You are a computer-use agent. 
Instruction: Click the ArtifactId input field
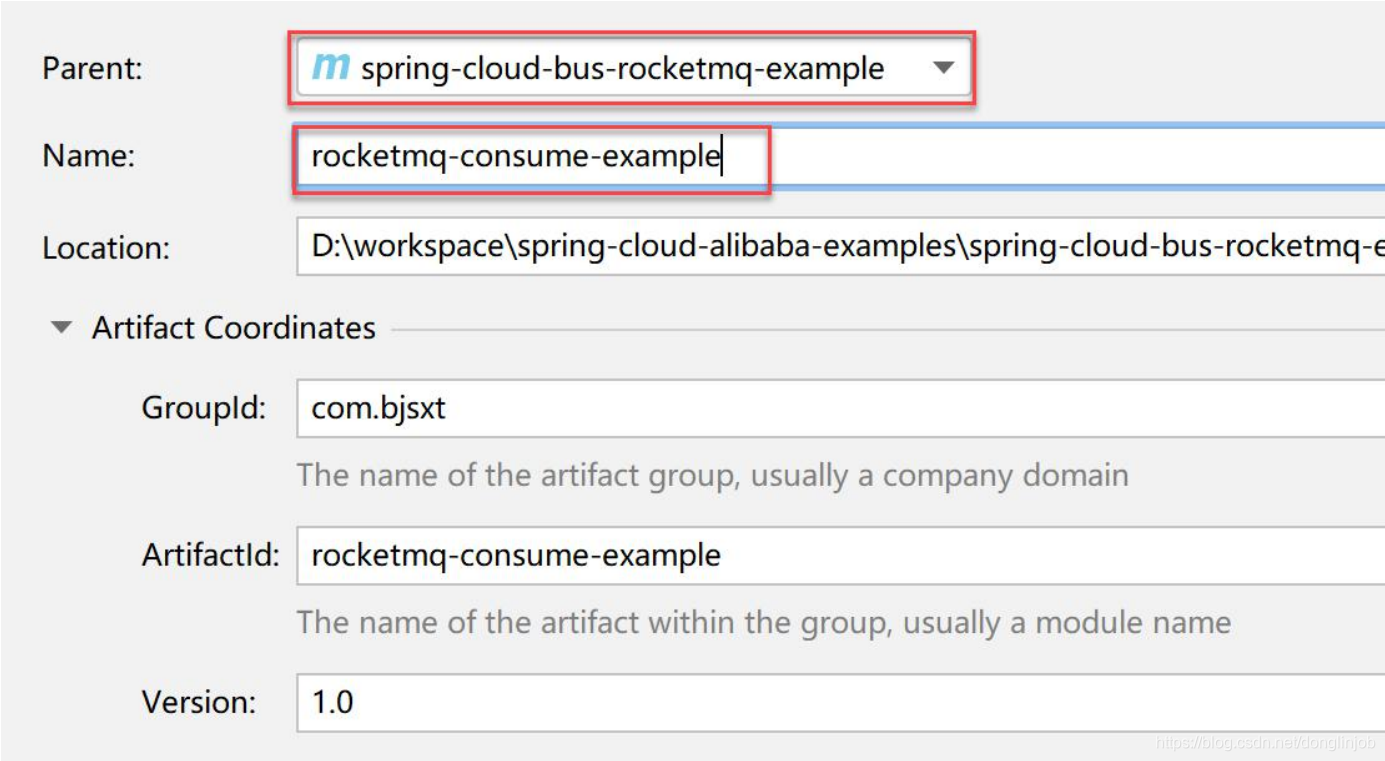coord(841,555)
